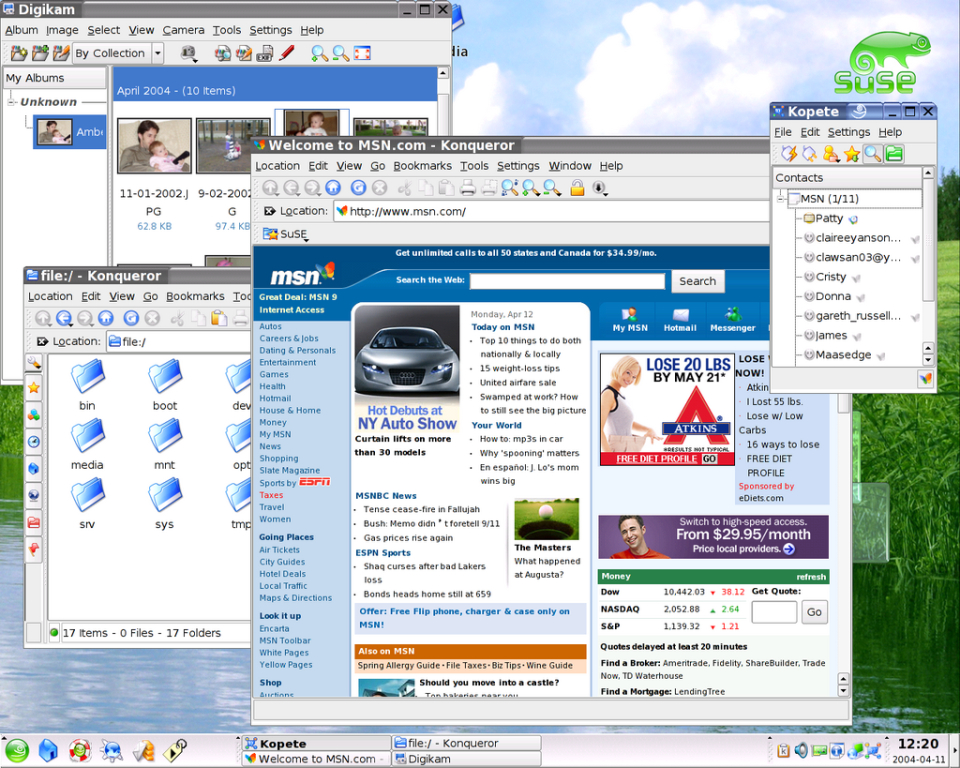Toggle Digikam full screen icon

(x=362, y=53)
